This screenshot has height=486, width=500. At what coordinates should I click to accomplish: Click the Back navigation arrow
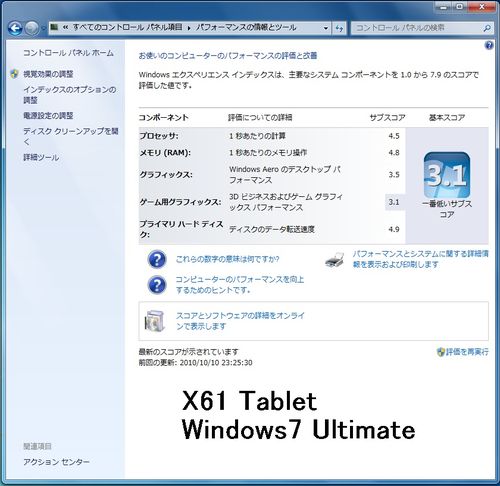point(14,29)
